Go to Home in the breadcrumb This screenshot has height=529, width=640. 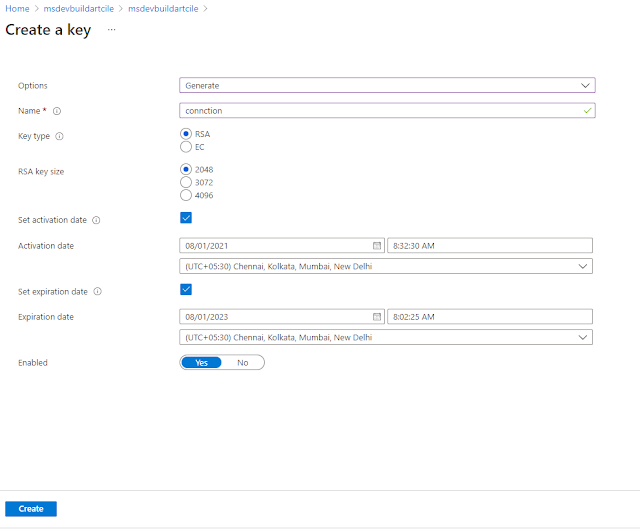(x=17, y=9)
